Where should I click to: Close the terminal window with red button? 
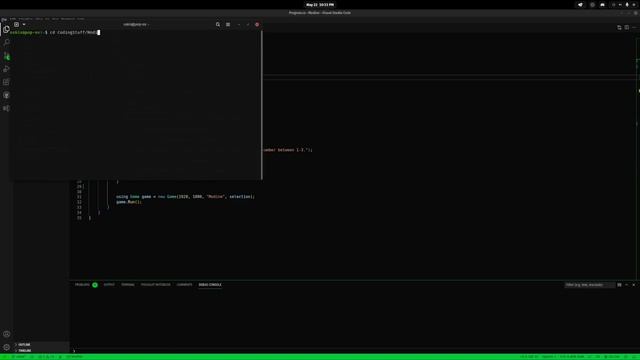tap(257, 24)
